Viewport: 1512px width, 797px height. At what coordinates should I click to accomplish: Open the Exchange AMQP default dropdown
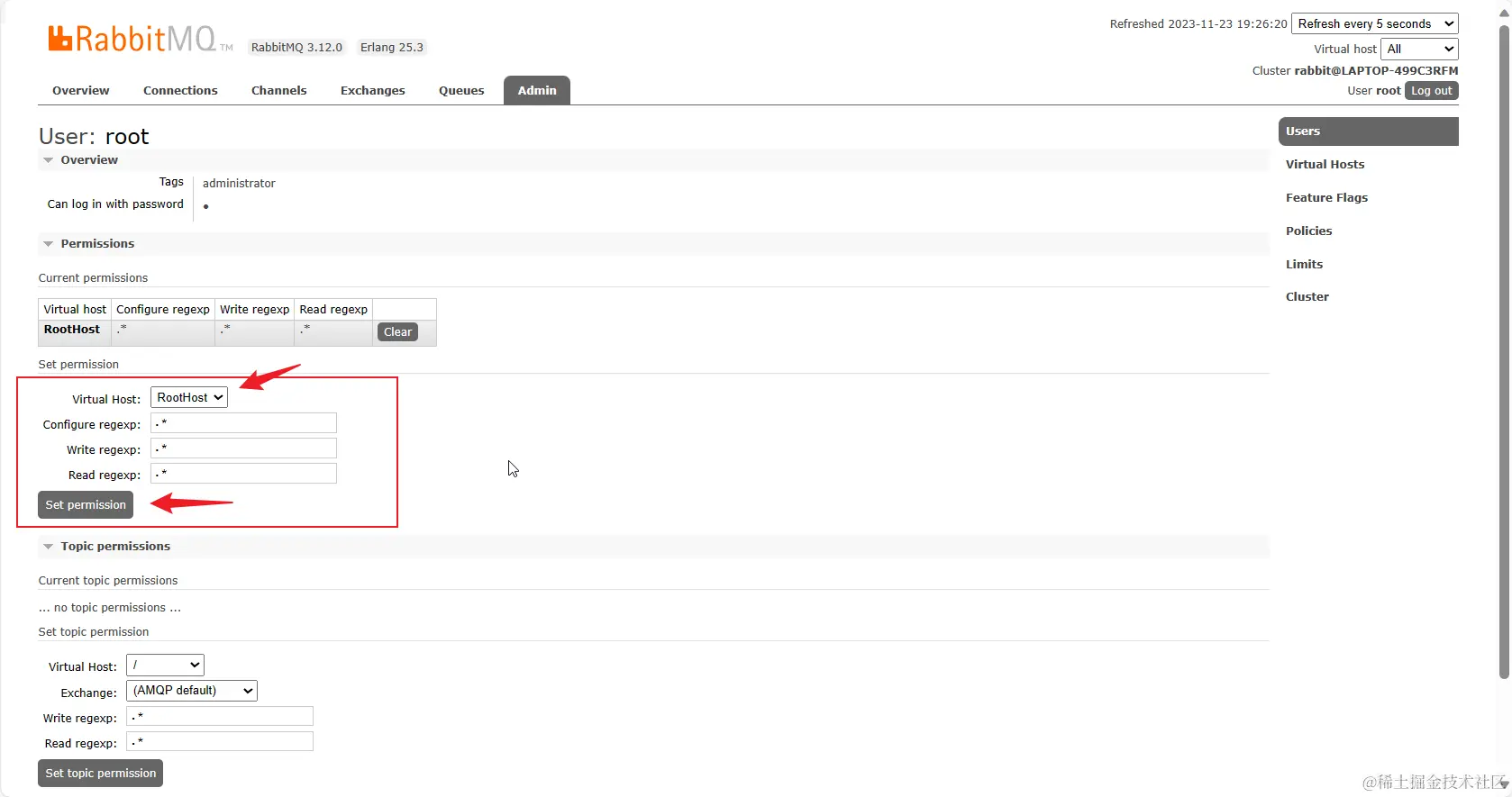(x=192, y=691)
